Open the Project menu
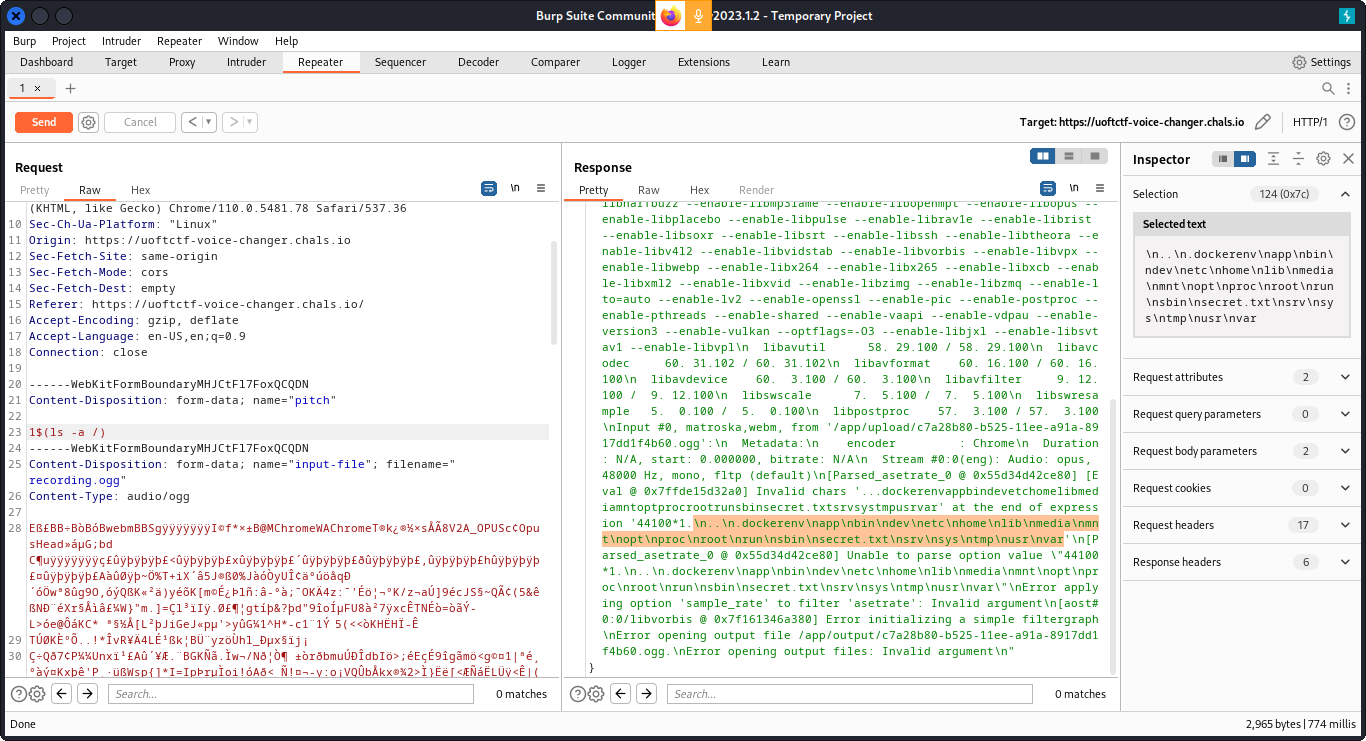 (69, 41)
